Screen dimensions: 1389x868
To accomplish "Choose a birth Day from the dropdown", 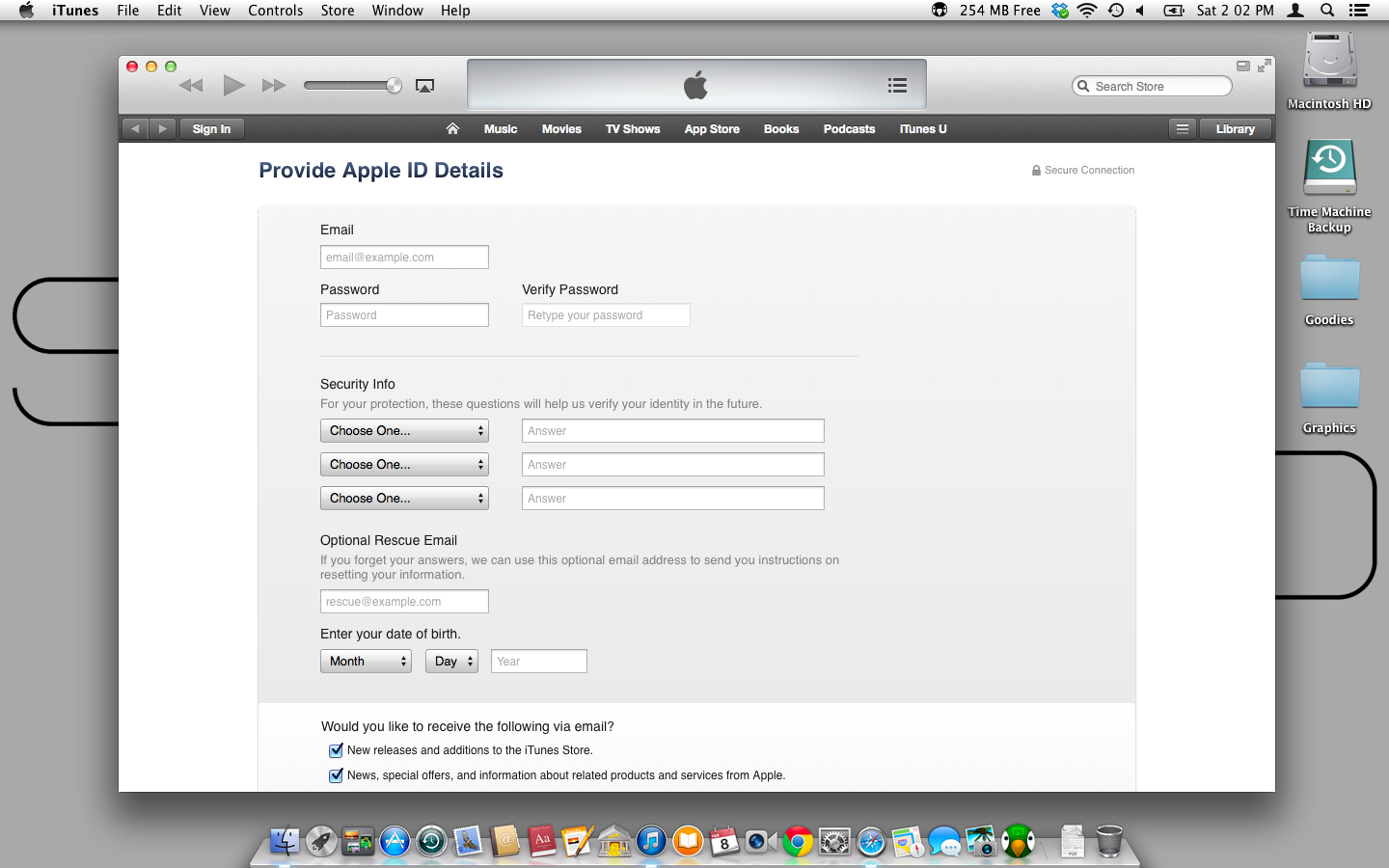I will [x=451, y=662].
